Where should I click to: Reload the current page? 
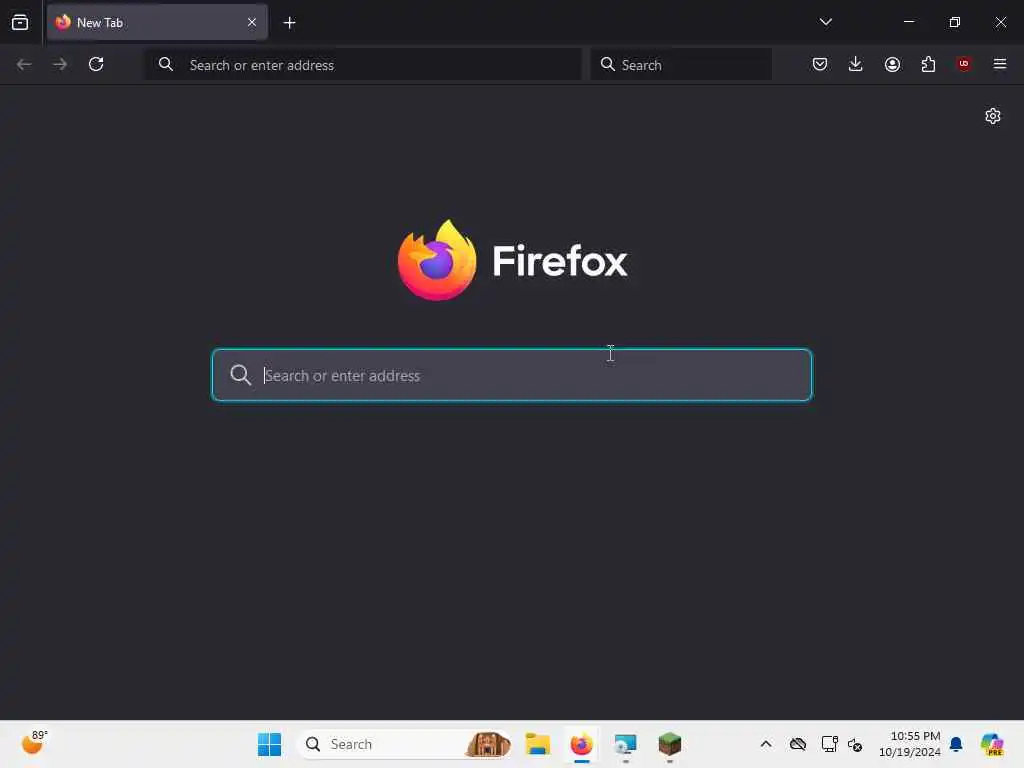tap(96, 64)
